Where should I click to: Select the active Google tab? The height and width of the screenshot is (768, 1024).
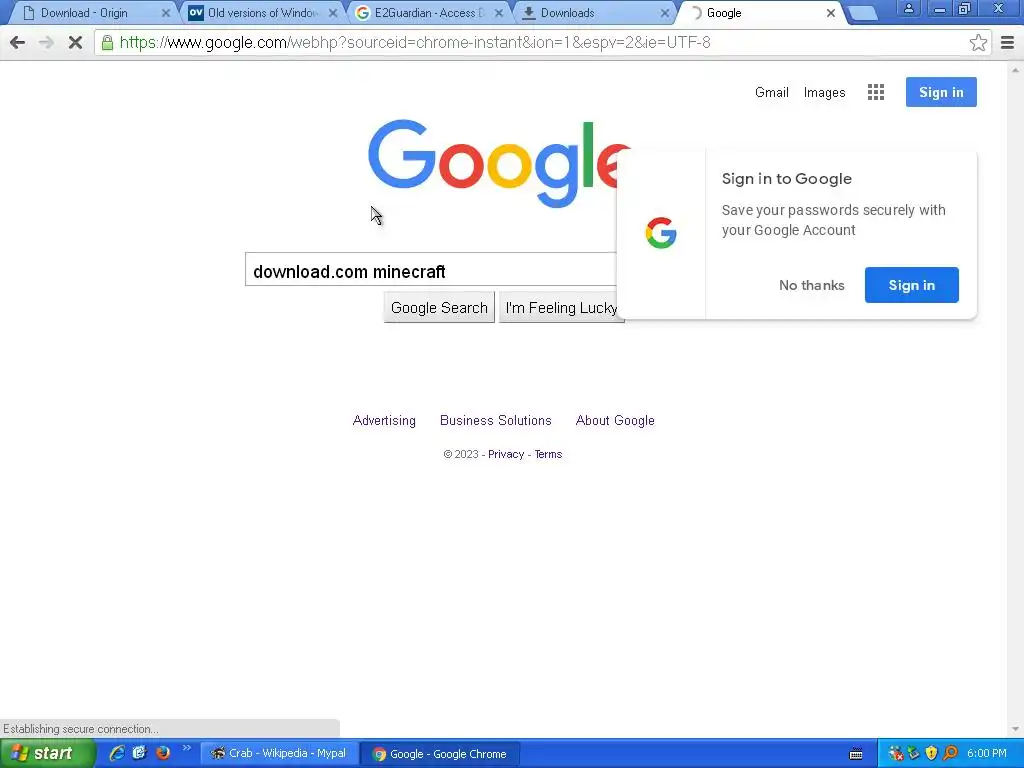(758, 13)
